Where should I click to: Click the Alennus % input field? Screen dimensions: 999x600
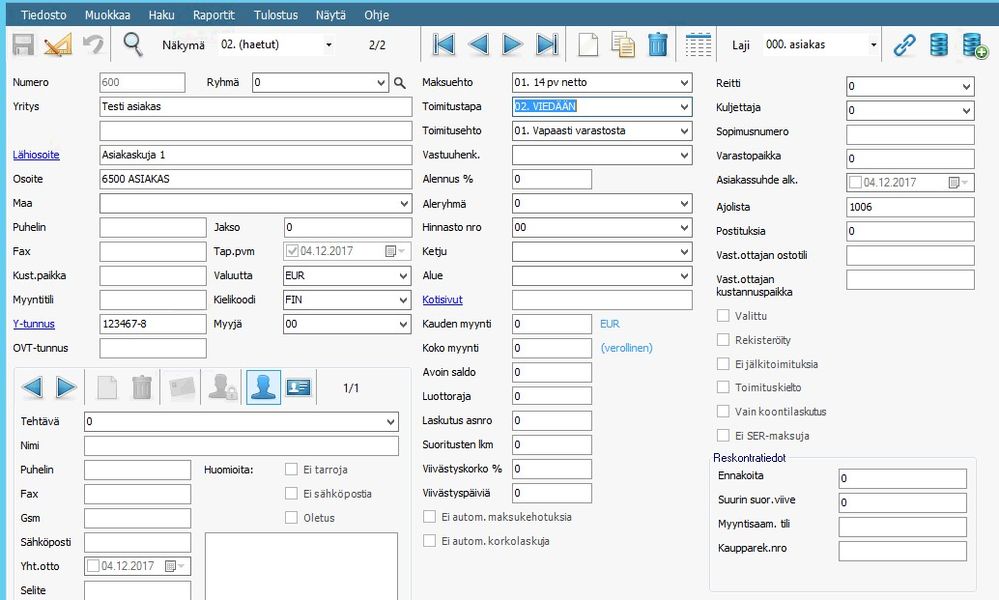(552, 180)
